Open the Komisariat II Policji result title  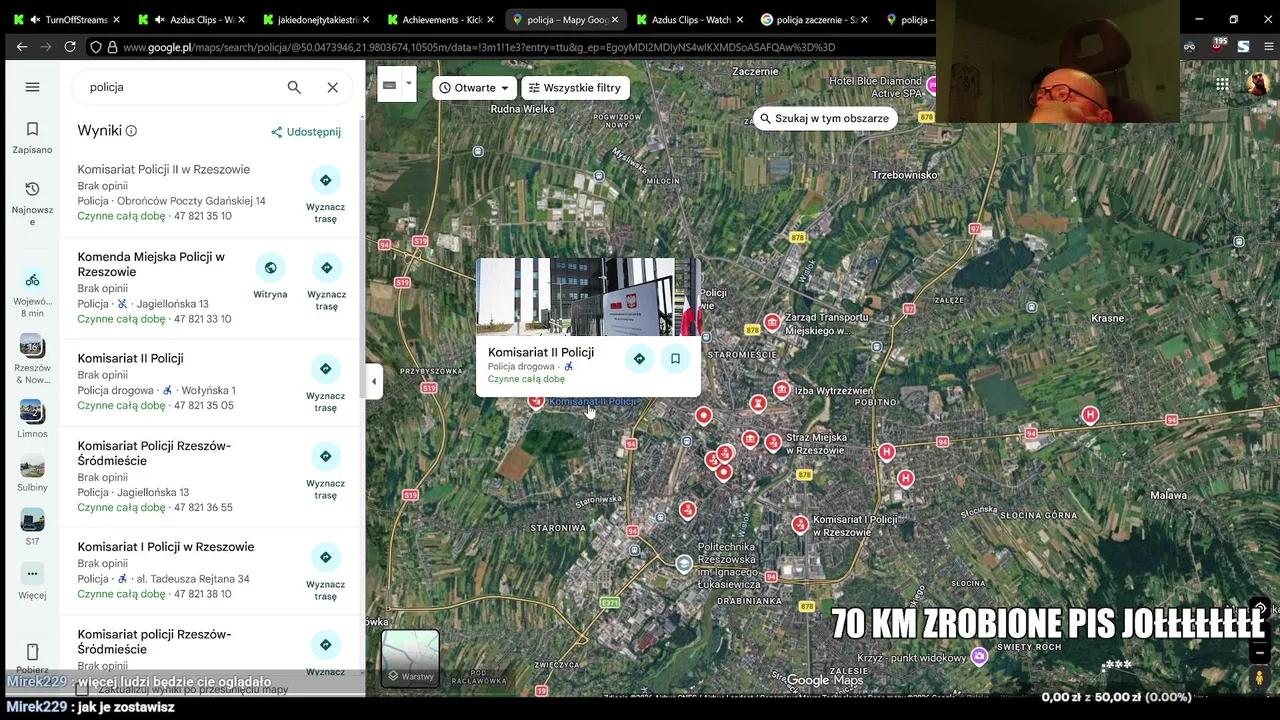tap(130, 358)
